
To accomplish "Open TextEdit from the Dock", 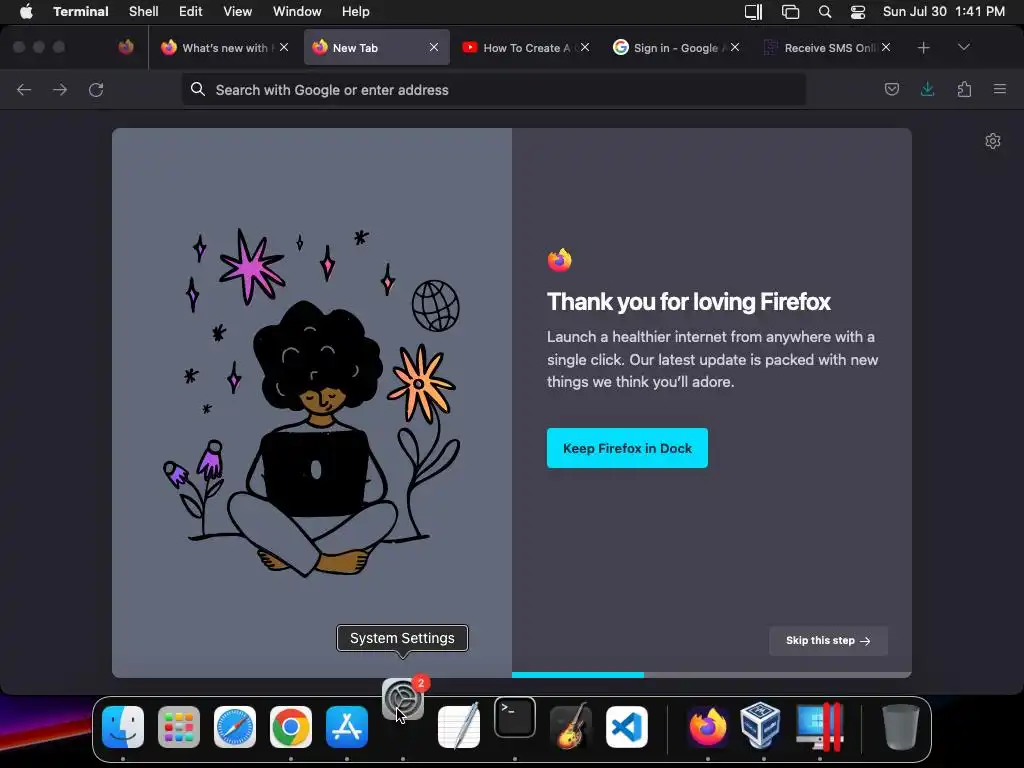I will (459, 727).
